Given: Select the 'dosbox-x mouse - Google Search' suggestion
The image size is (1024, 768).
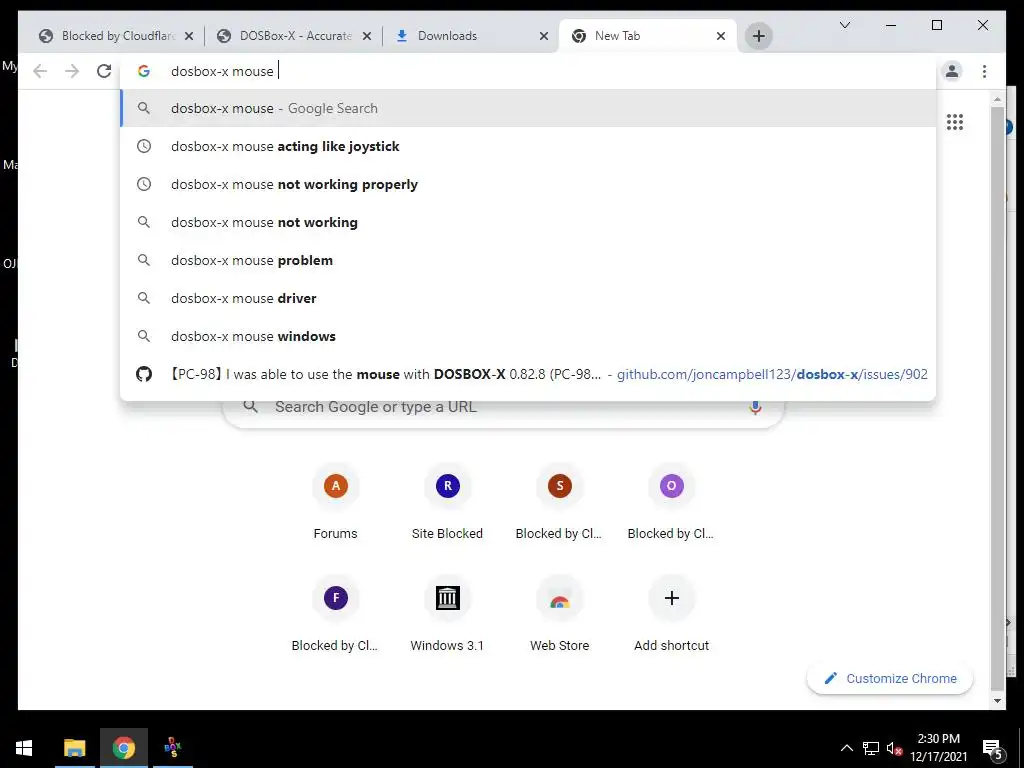Looking at the screenshot, I should [x=528, y=108].
